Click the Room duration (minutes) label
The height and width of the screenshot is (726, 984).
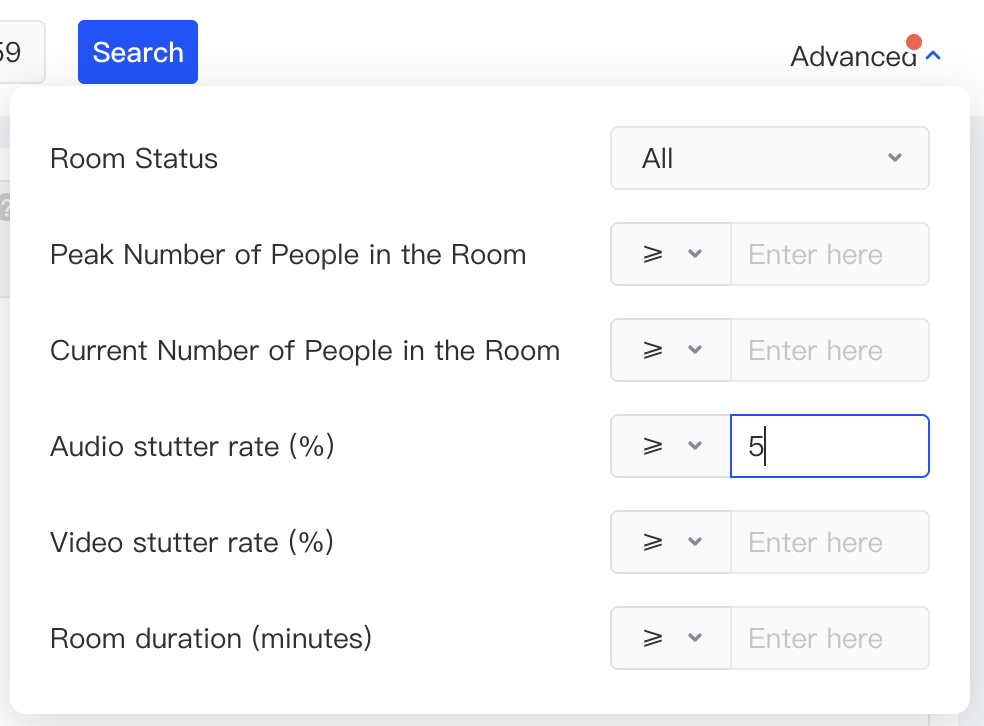[211, 638]
